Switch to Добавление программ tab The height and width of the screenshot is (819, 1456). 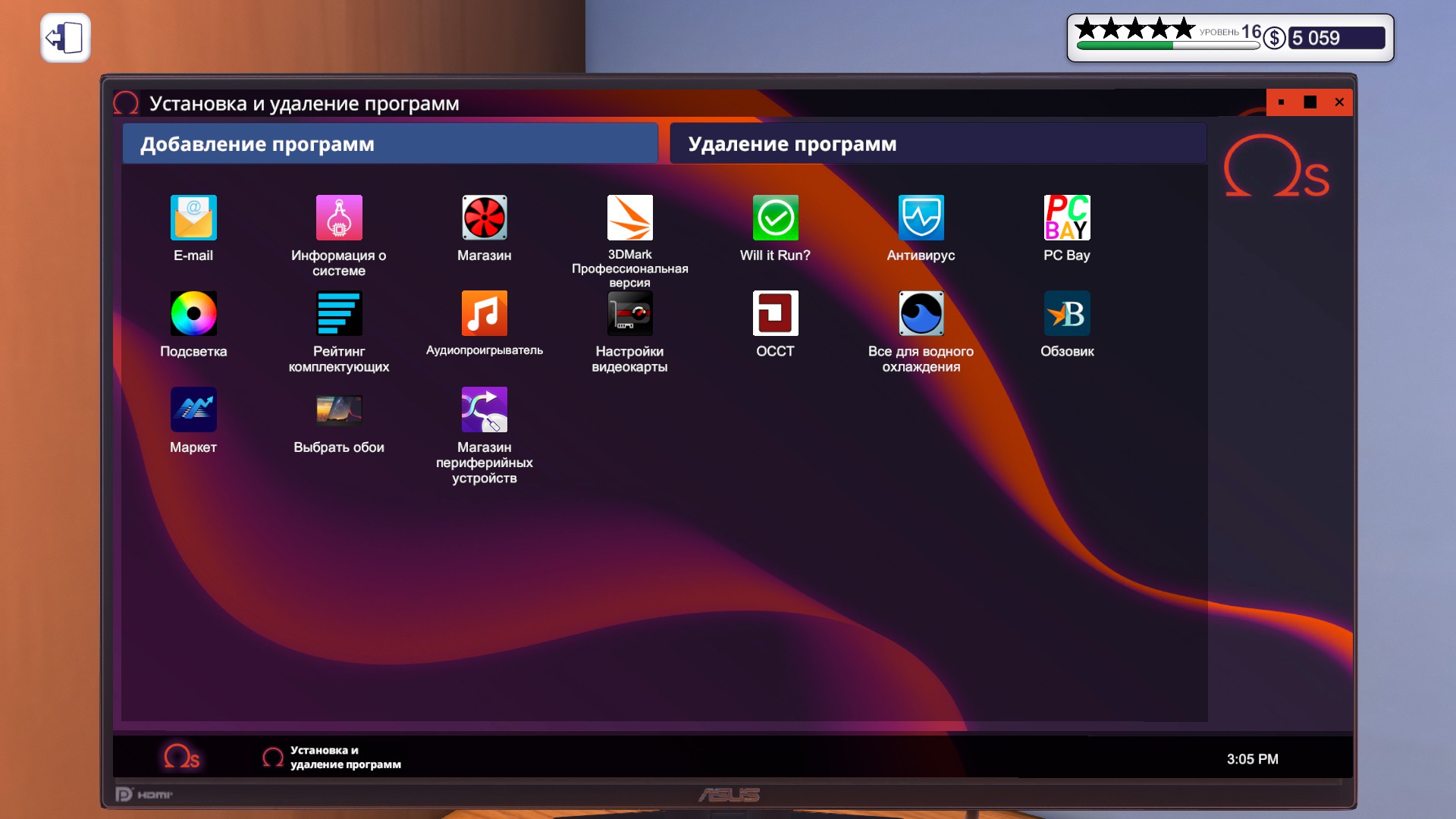[390, 144]
